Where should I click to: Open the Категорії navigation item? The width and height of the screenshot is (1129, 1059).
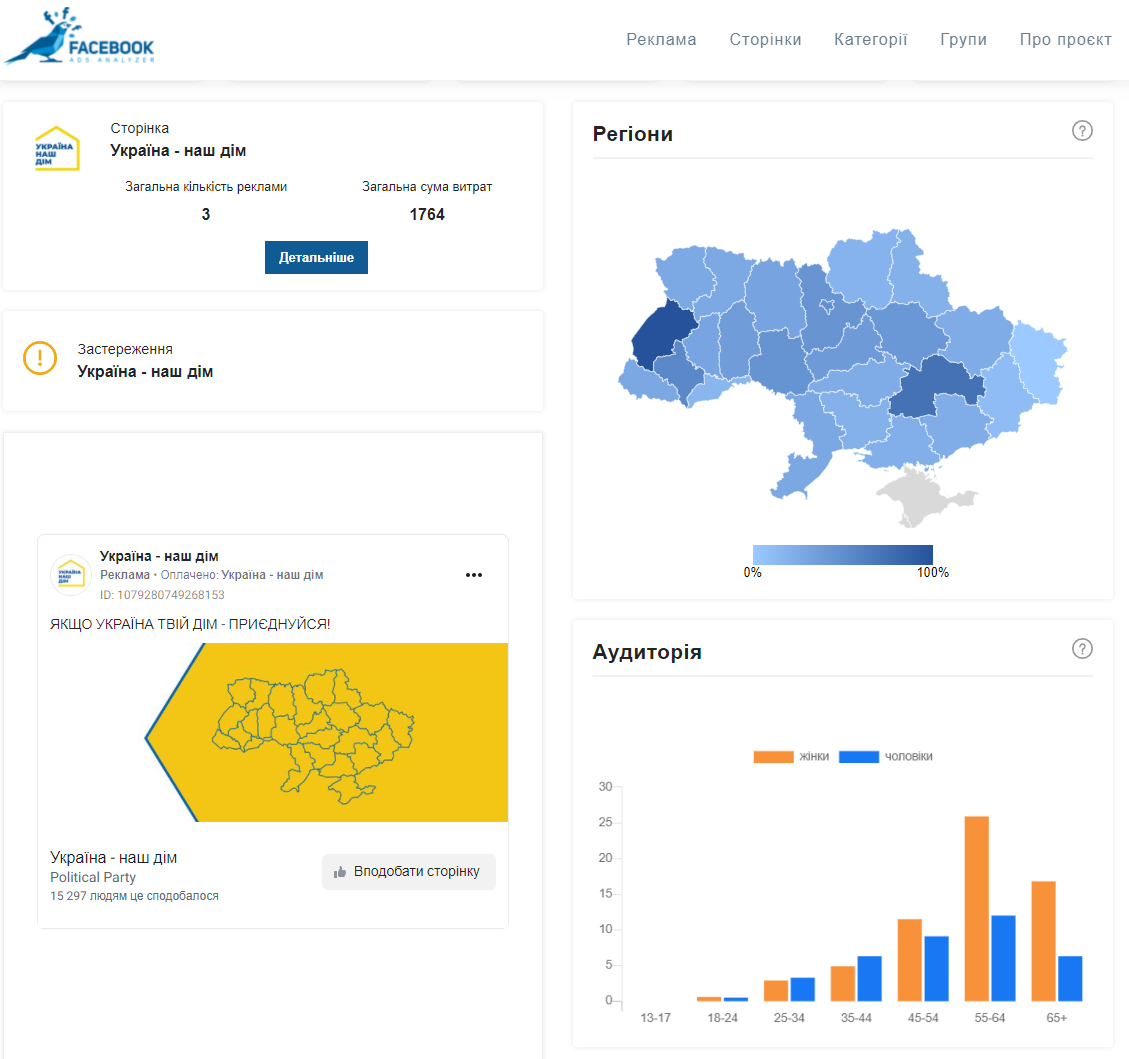(x=870, y=40)
